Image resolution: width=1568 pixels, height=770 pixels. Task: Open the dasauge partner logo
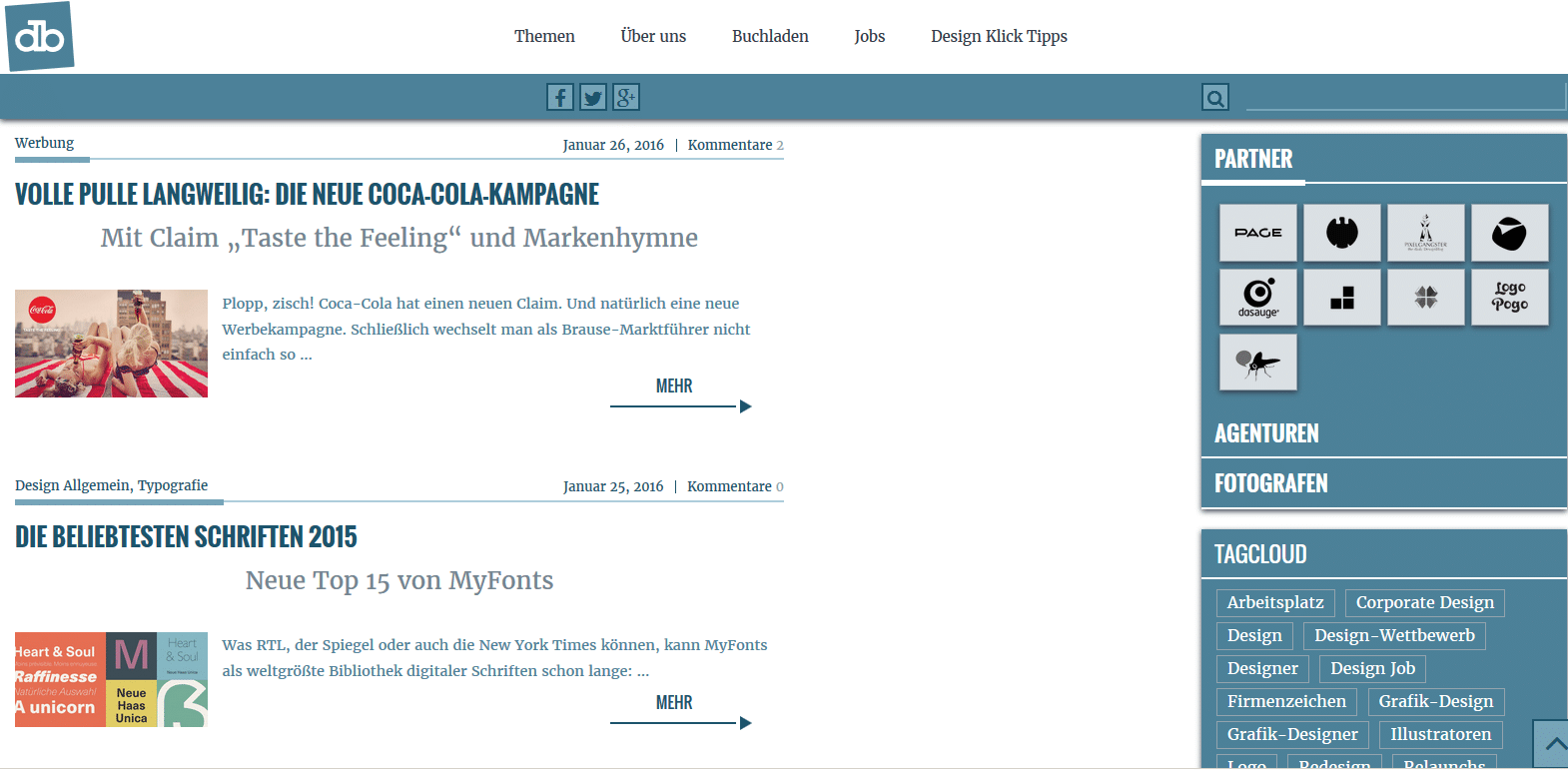[x=1258, y=297]
